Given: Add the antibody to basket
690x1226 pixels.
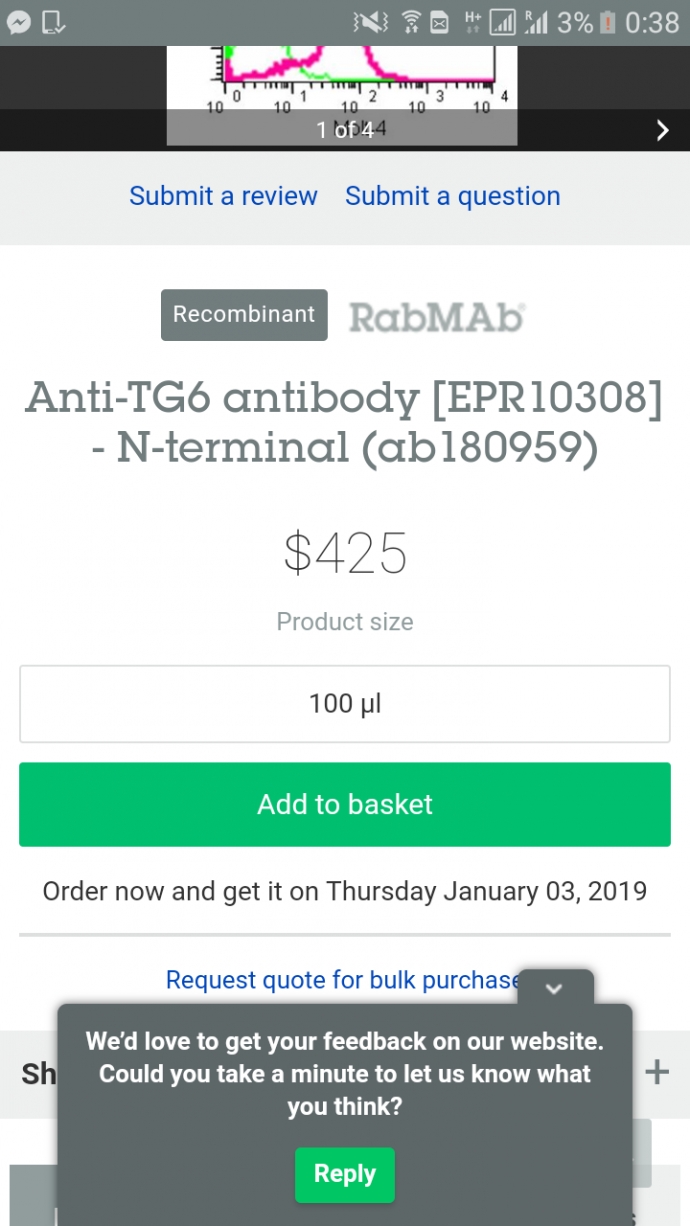Looking at the screenshot, I should (345, 805).
